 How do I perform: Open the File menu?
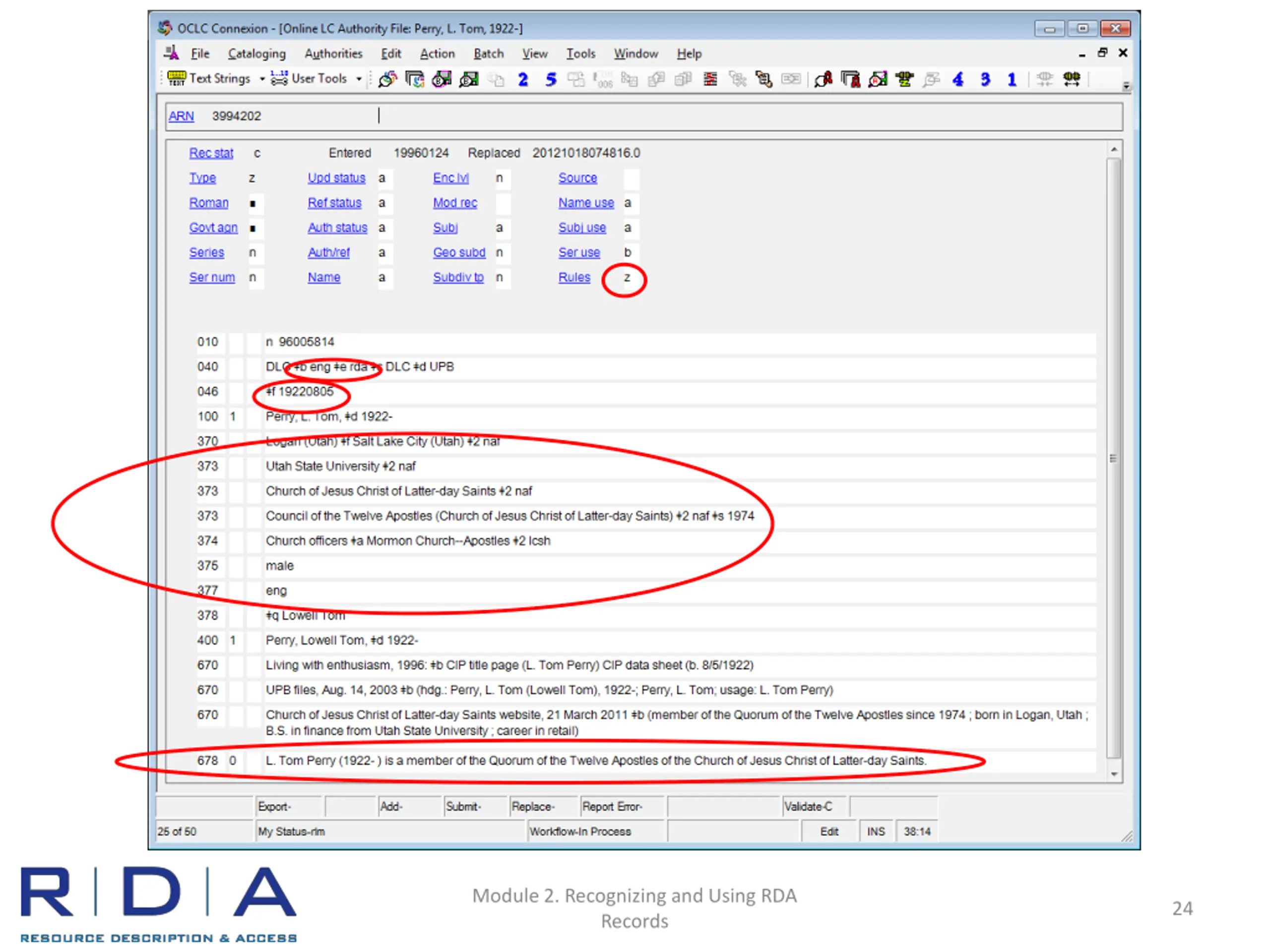point(200,54)
